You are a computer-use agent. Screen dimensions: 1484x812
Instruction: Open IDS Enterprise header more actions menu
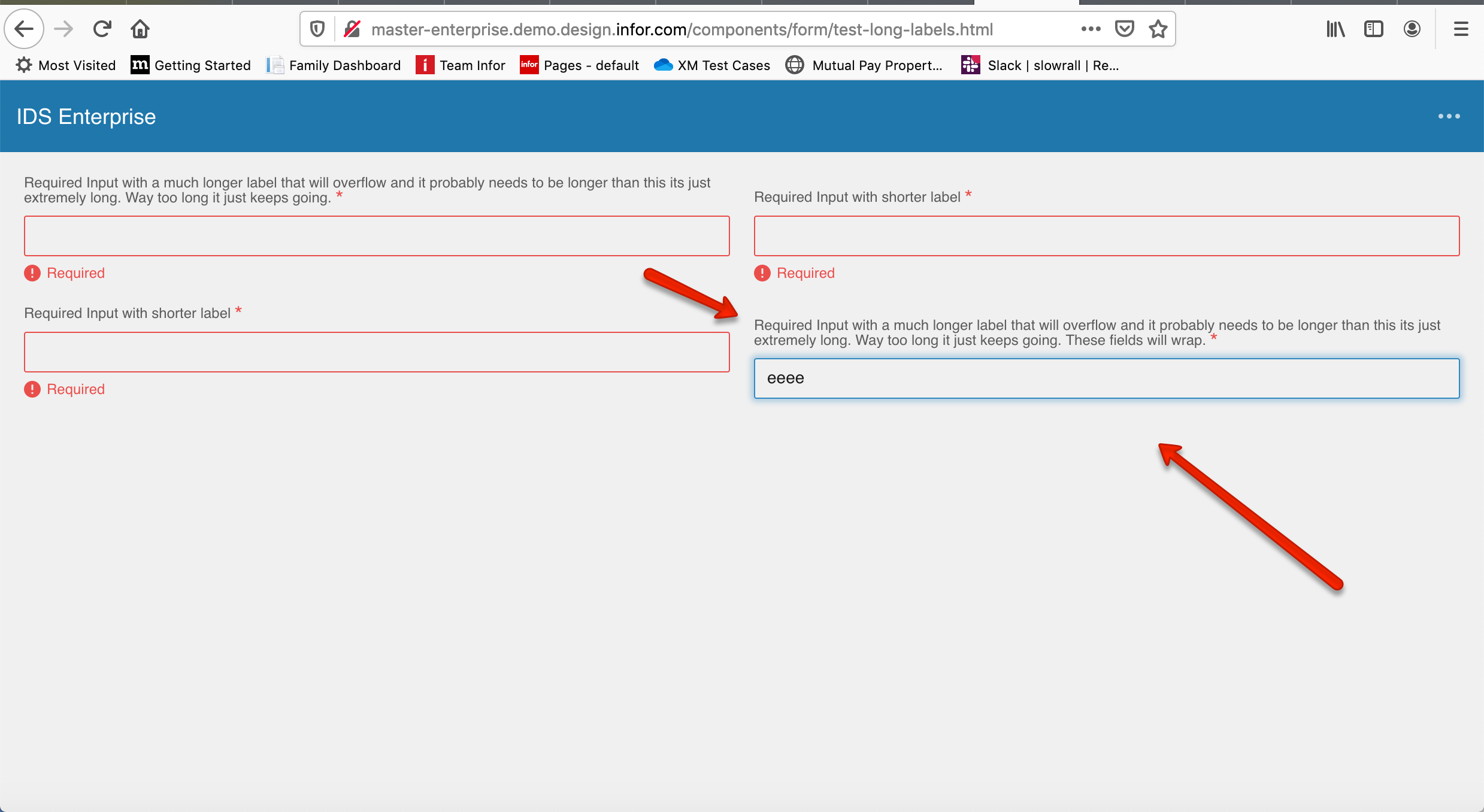click(1449, 116)
